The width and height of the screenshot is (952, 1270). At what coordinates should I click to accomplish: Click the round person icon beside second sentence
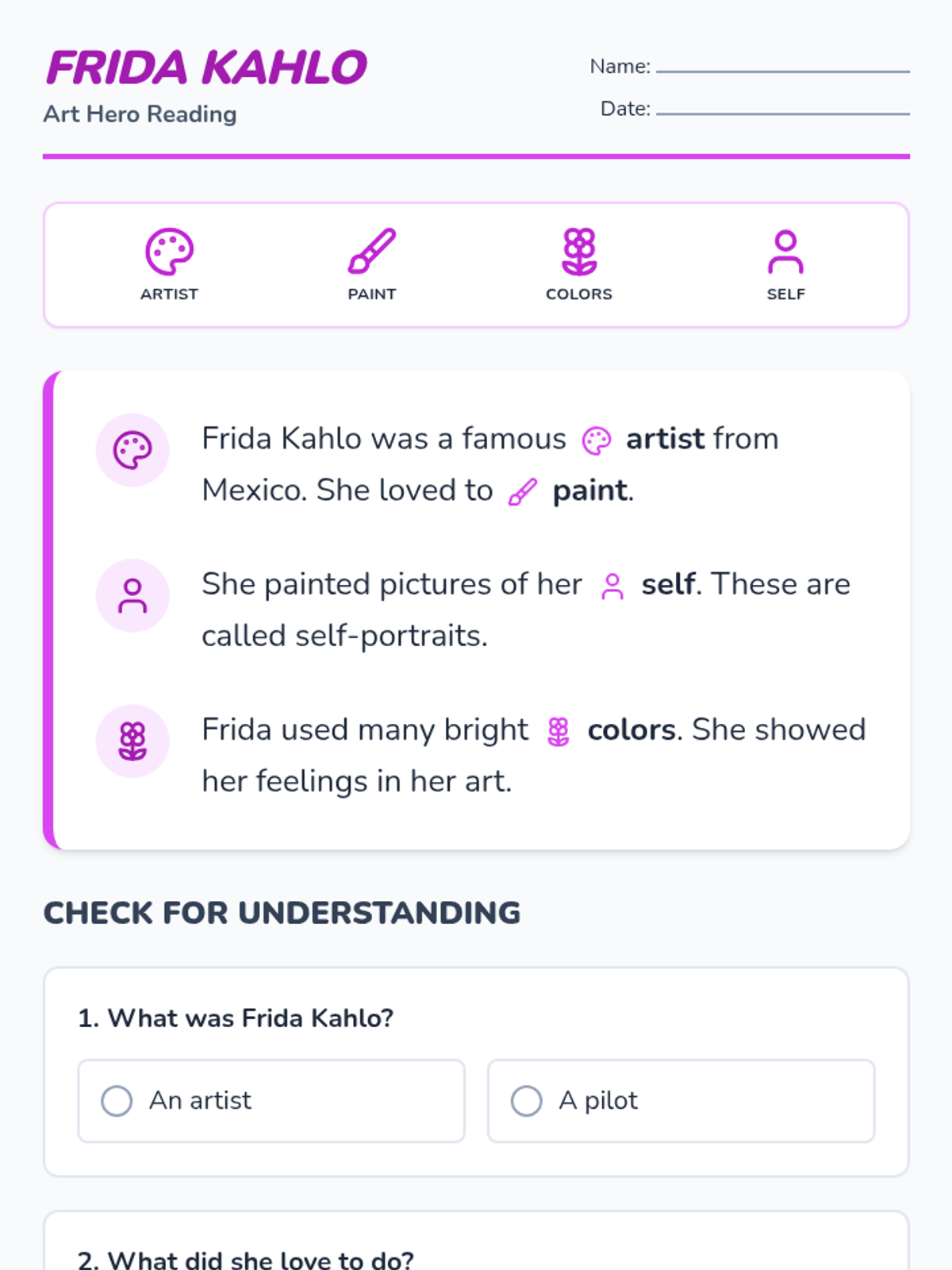132,595
